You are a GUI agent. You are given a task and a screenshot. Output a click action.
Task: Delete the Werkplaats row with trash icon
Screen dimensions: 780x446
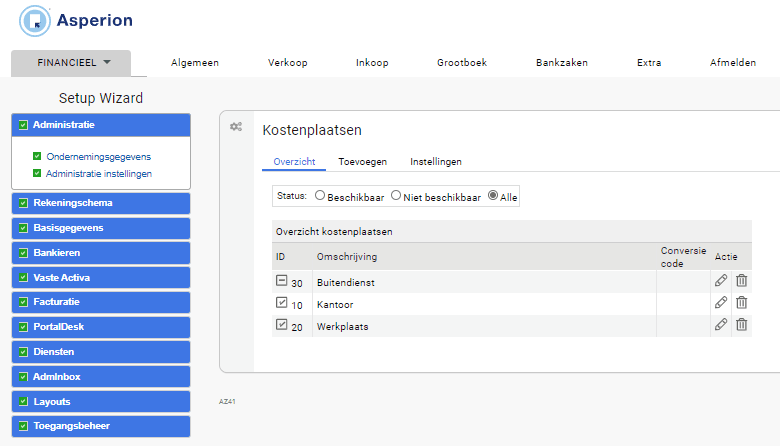(x=742, y=324)
